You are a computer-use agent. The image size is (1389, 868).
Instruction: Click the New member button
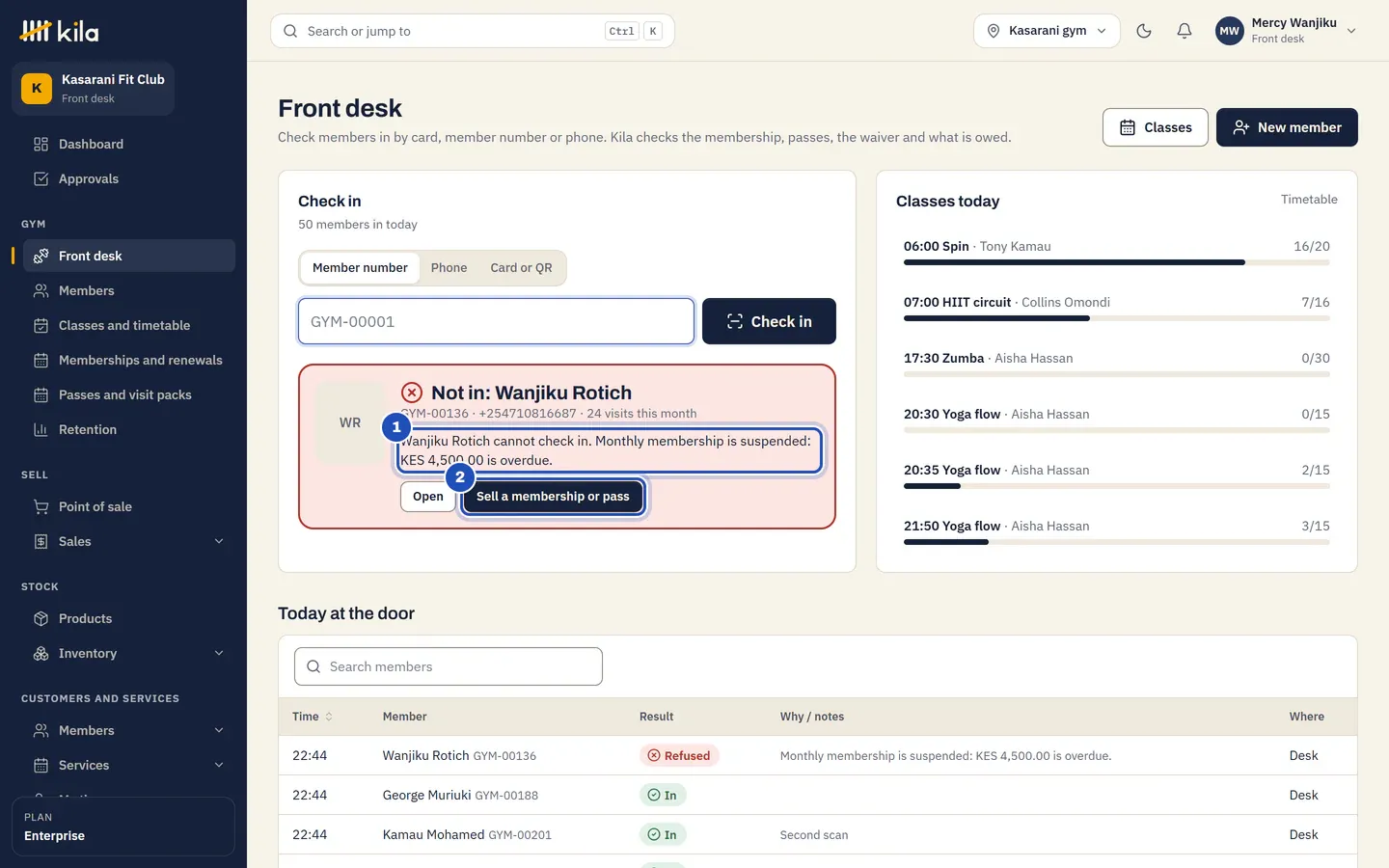pyautogui.click(x=1287, y=127)
